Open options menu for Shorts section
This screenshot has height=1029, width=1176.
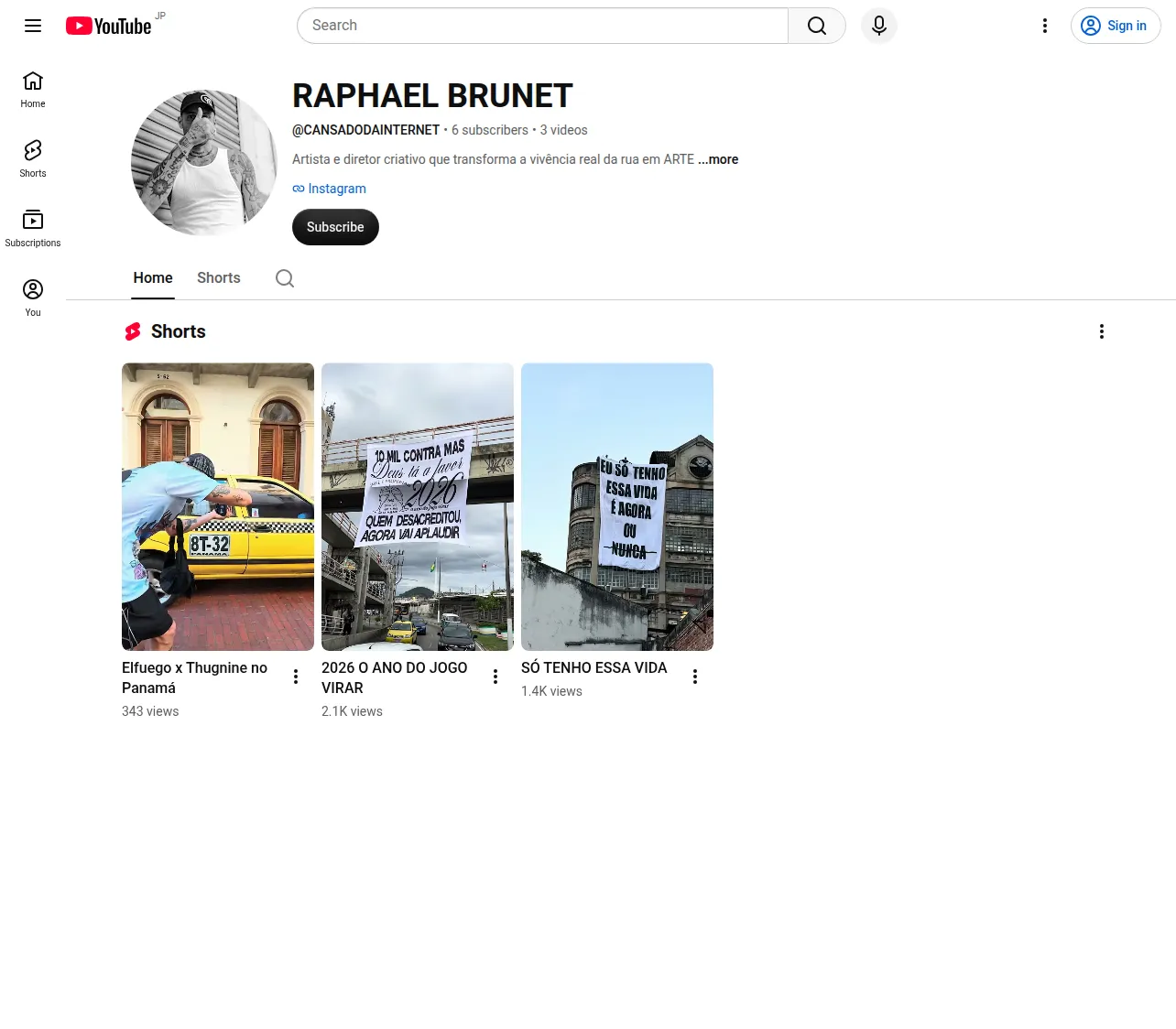point(1102,331)
